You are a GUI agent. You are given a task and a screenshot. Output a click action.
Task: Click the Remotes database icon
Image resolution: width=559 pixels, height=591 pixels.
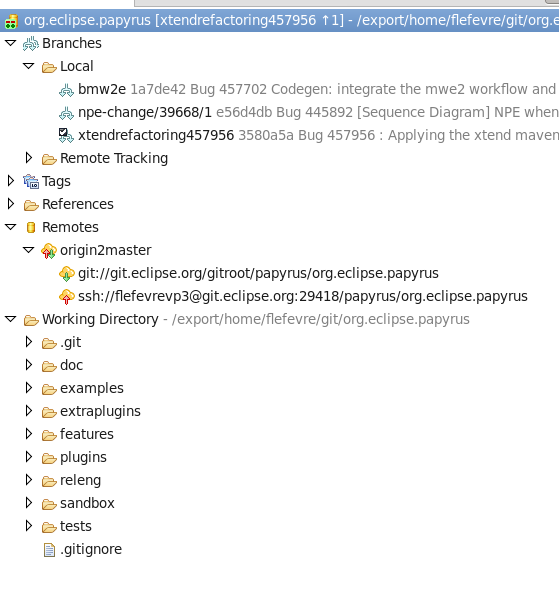click(x=31, y=228)
